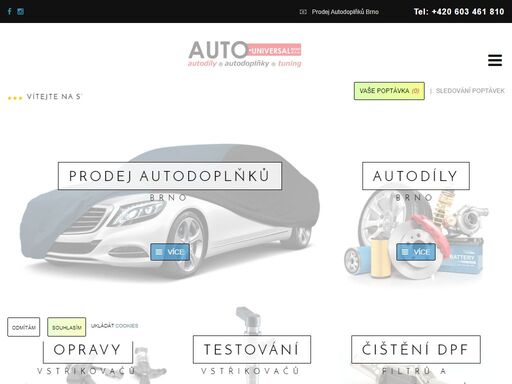Call the Tel: +420 603 461 810 number
Viewport: 512px width, 384px height.
pos(459,12)
